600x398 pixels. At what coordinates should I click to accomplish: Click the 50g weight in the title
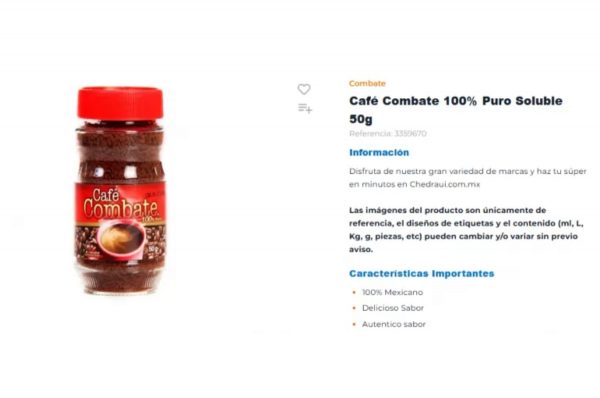coord(360,119)
